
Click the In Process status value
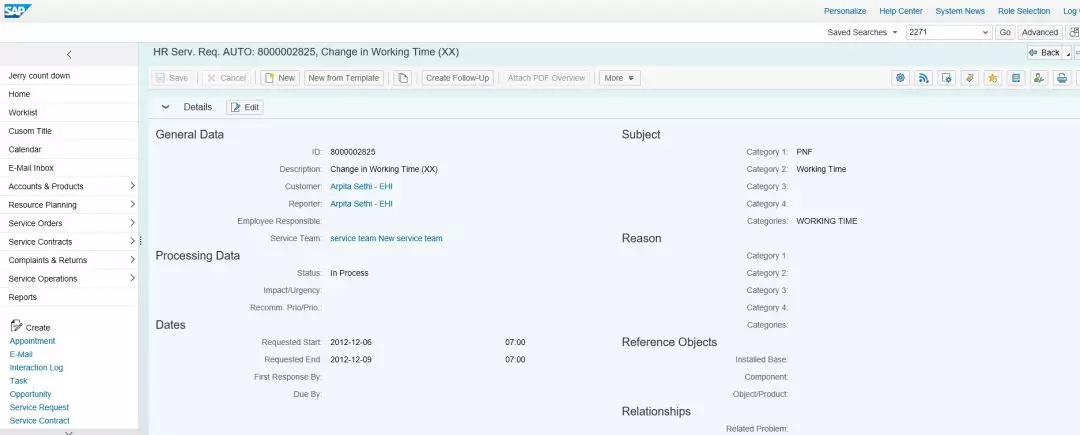[x=349, y=273]
